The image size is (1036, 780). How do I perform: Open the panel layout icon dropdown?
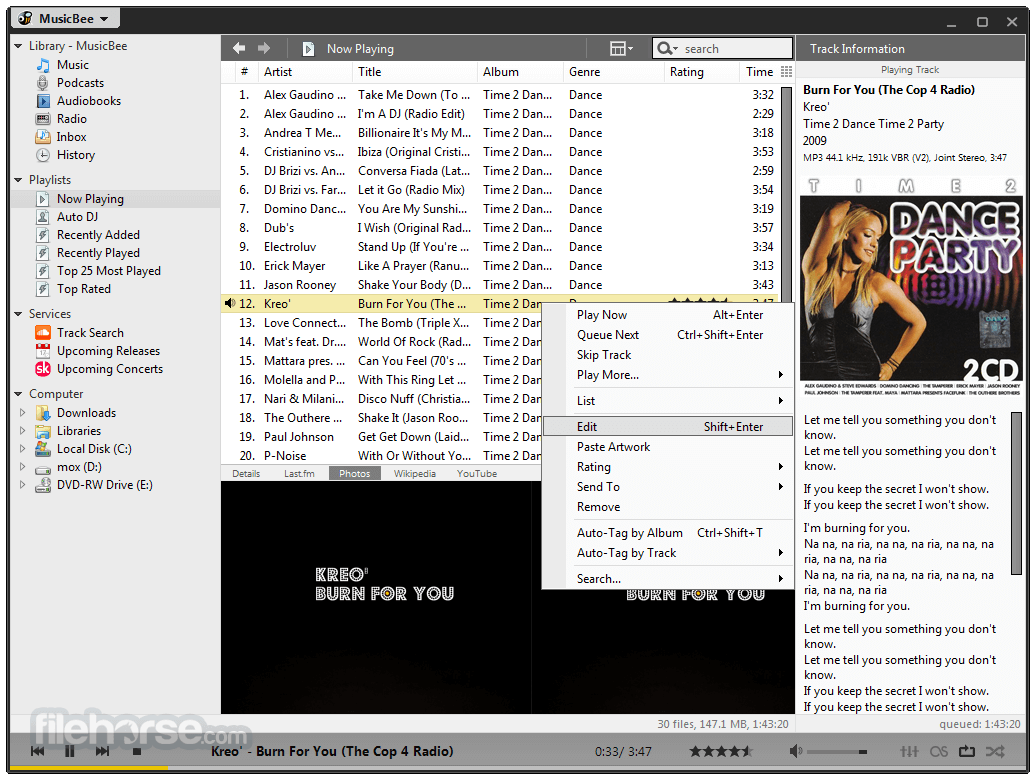pyautogui.click(x=620, y=48)
